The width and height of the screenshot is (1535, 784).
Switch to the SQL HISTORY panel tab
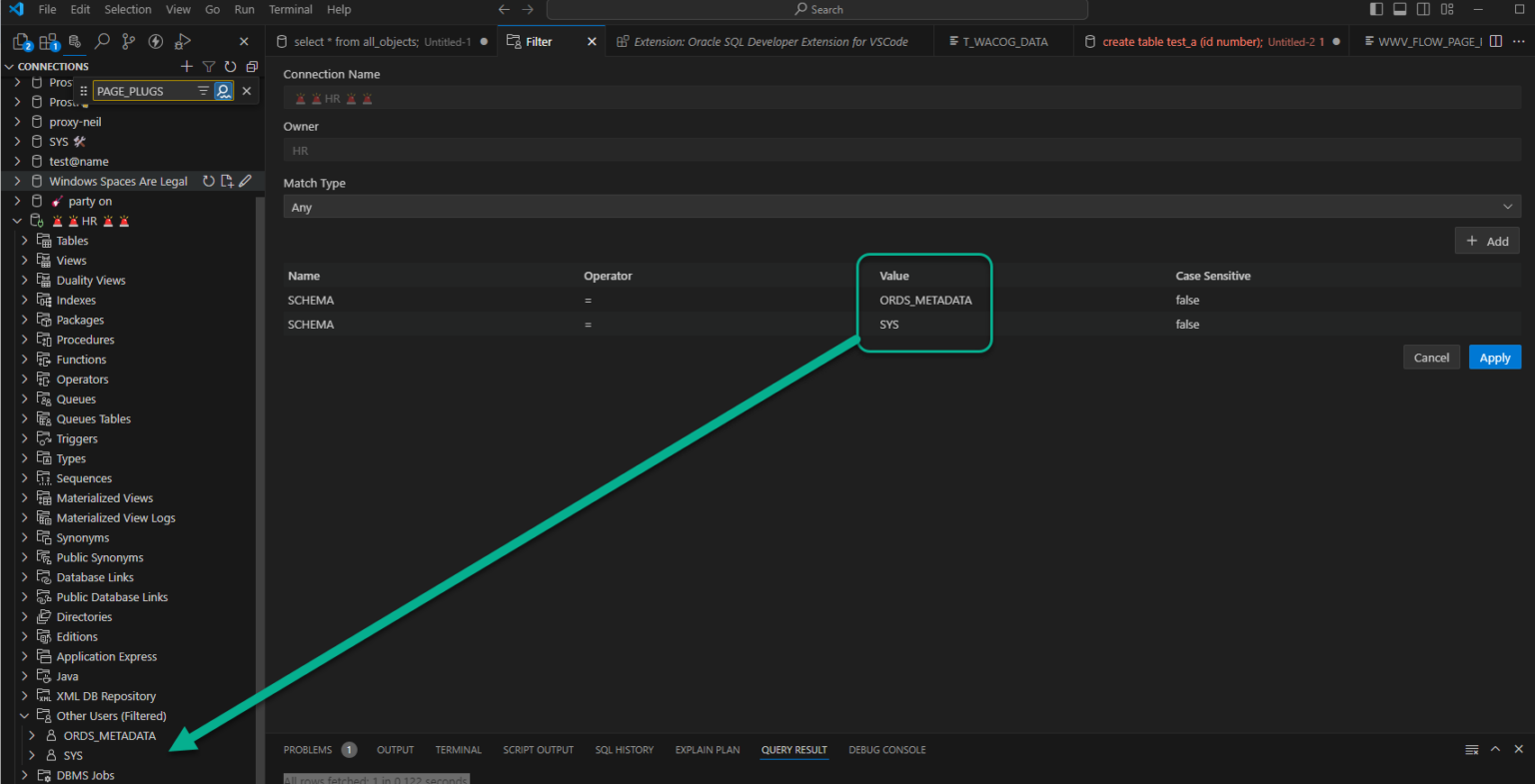(x=625, y=749)
